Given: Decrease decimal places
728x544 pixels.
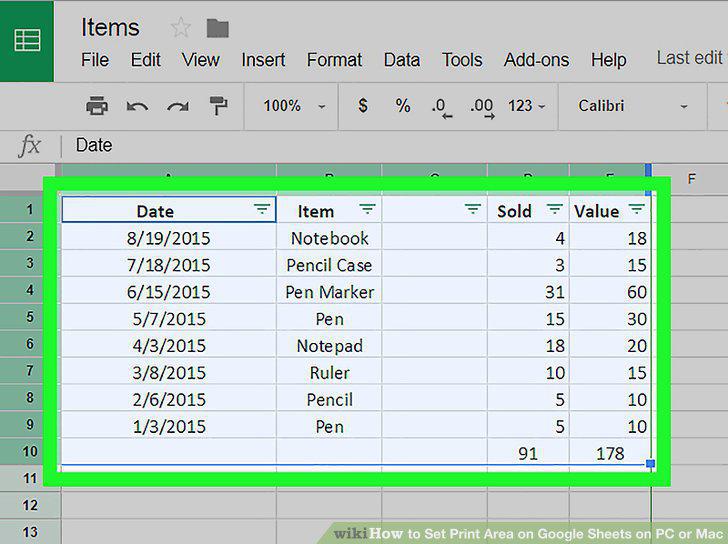Looking at the screenshot, I should pos(442,108).
